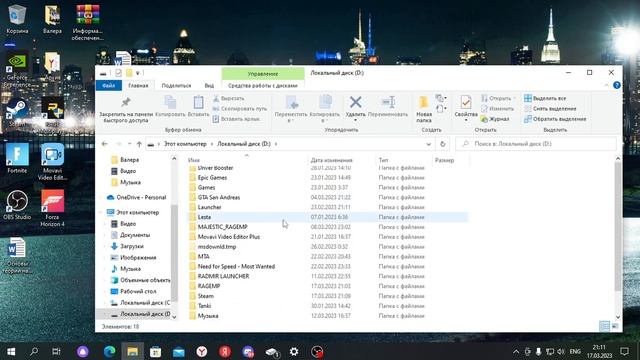640x360 pixels.
Task: Select the Epic Games folder
Action: (x=212, y=178)
